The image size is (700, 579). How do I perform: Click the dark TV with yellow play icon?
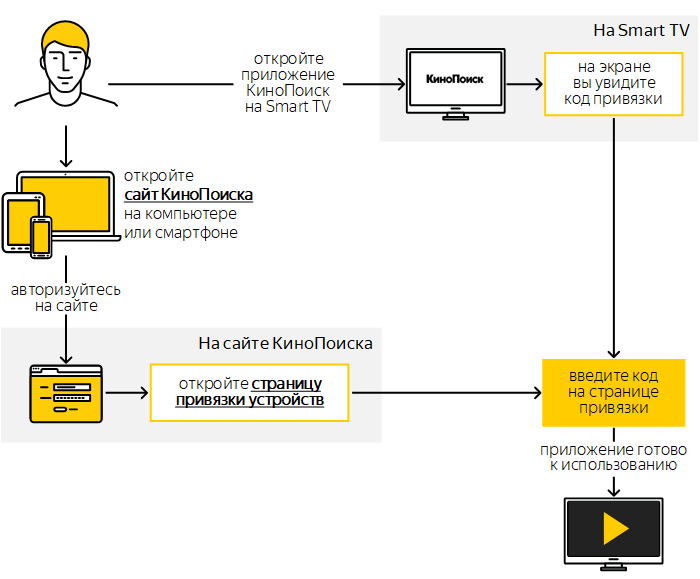coord(614,534)
